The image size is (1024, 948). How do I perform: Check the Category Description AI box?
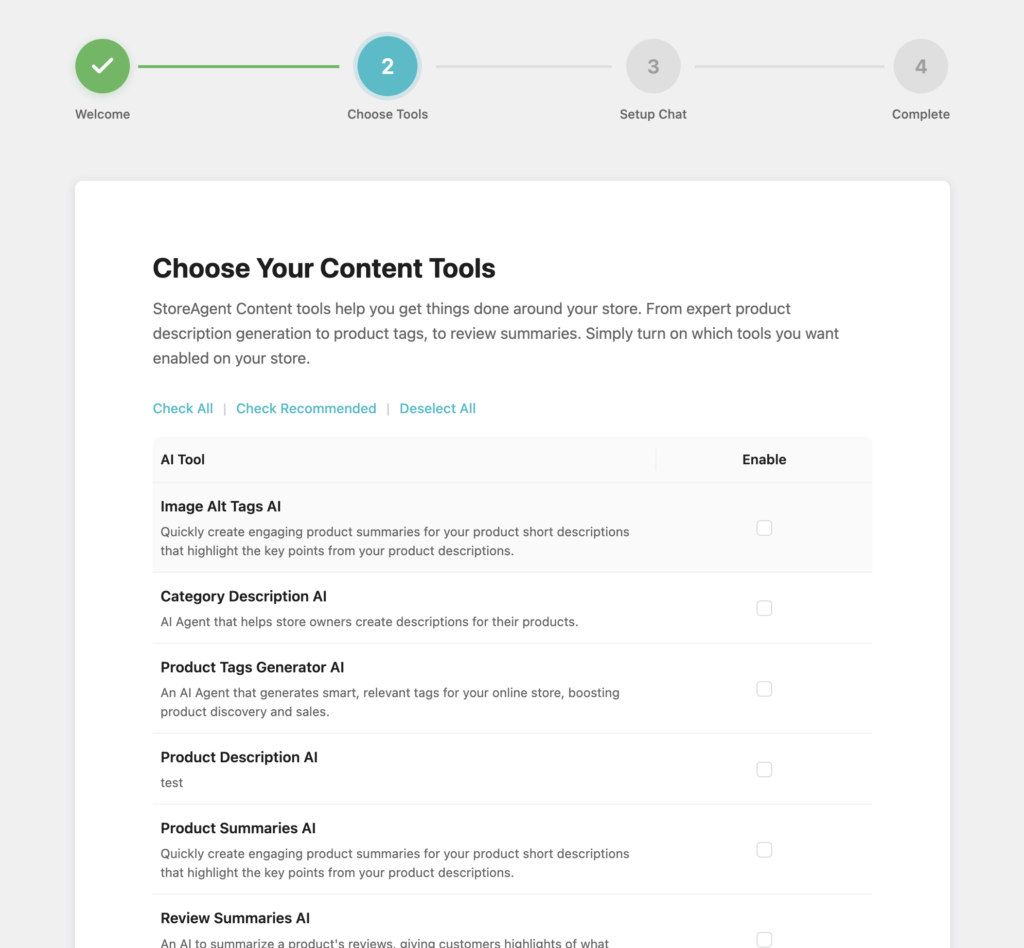[764, 607]
